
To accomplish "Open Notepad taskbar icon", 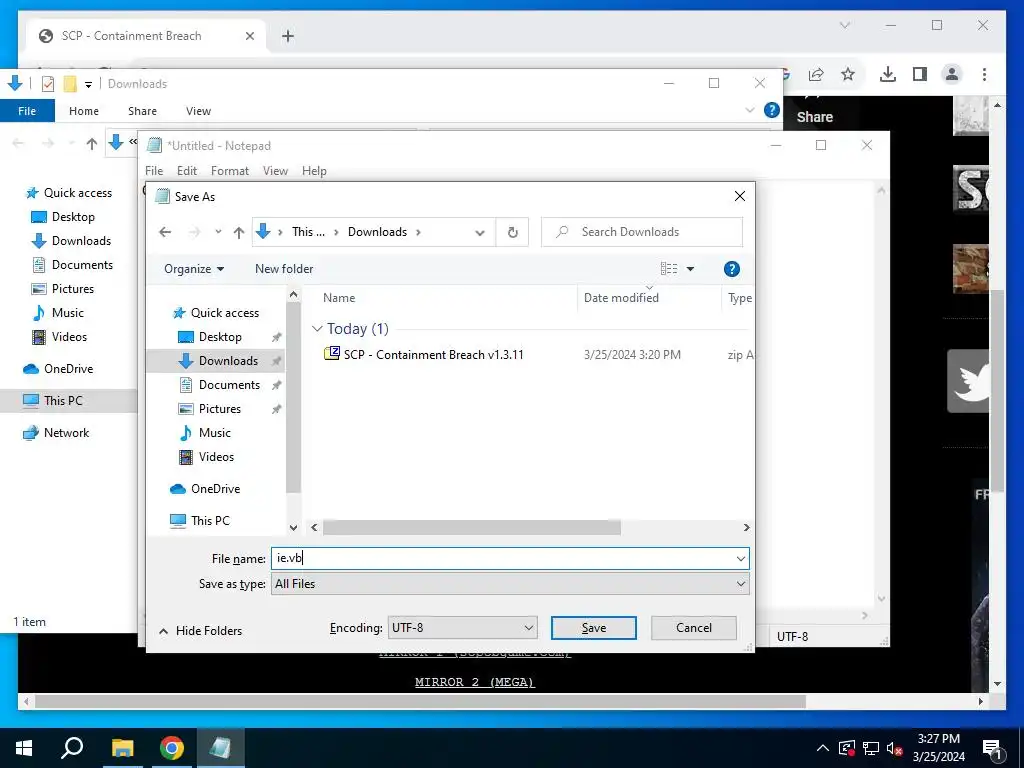I will pos(220,748).
